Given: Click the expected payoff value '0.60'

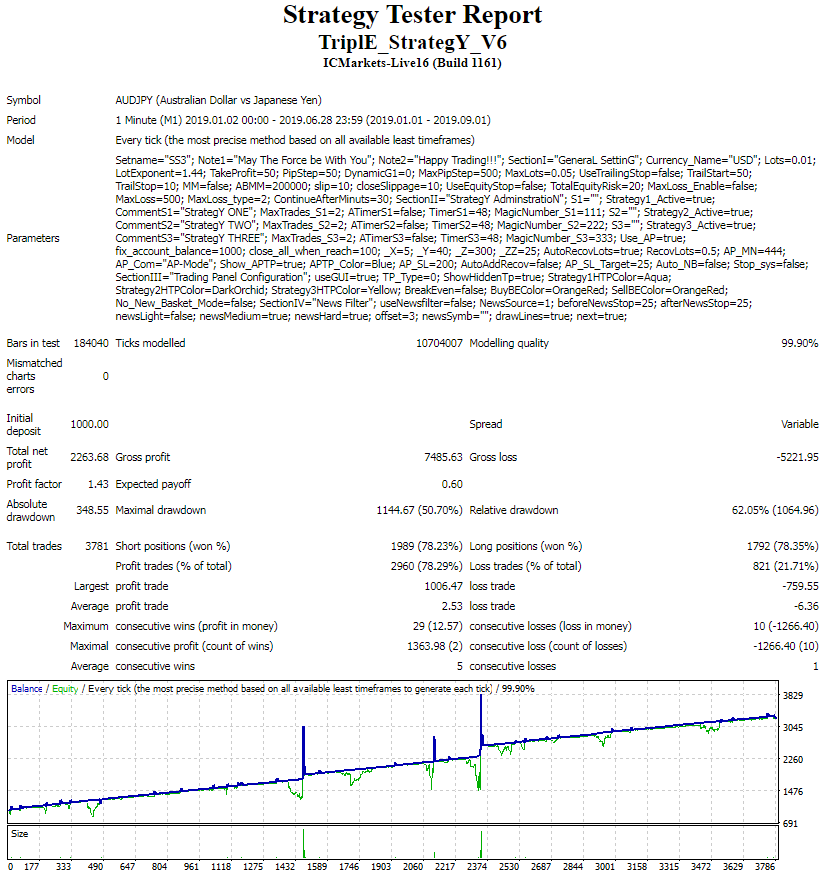Looking at the screenshot, I should click(x=452, y=484).
